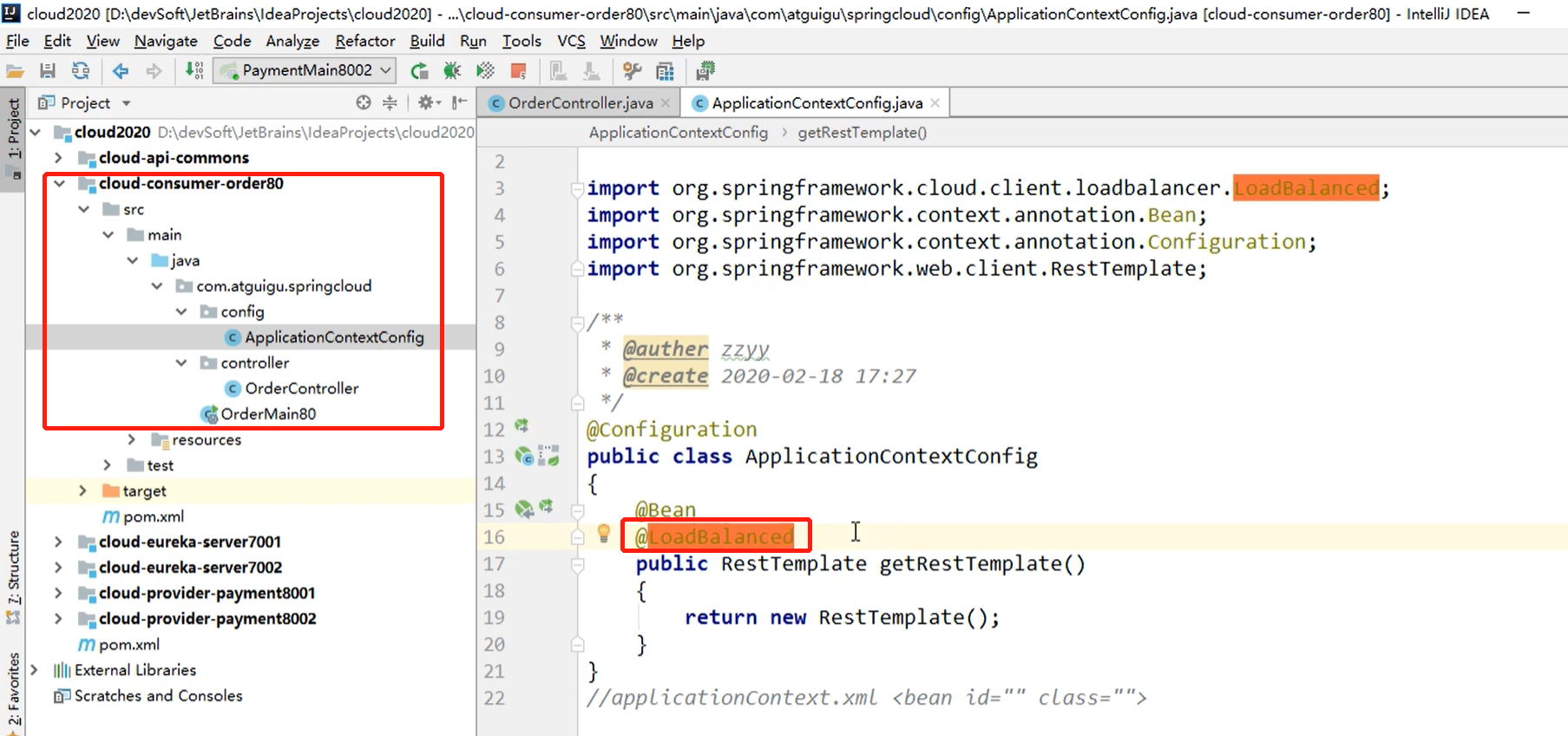Click the red Stop icon
1568x736 pixels.
click(518, 71)
